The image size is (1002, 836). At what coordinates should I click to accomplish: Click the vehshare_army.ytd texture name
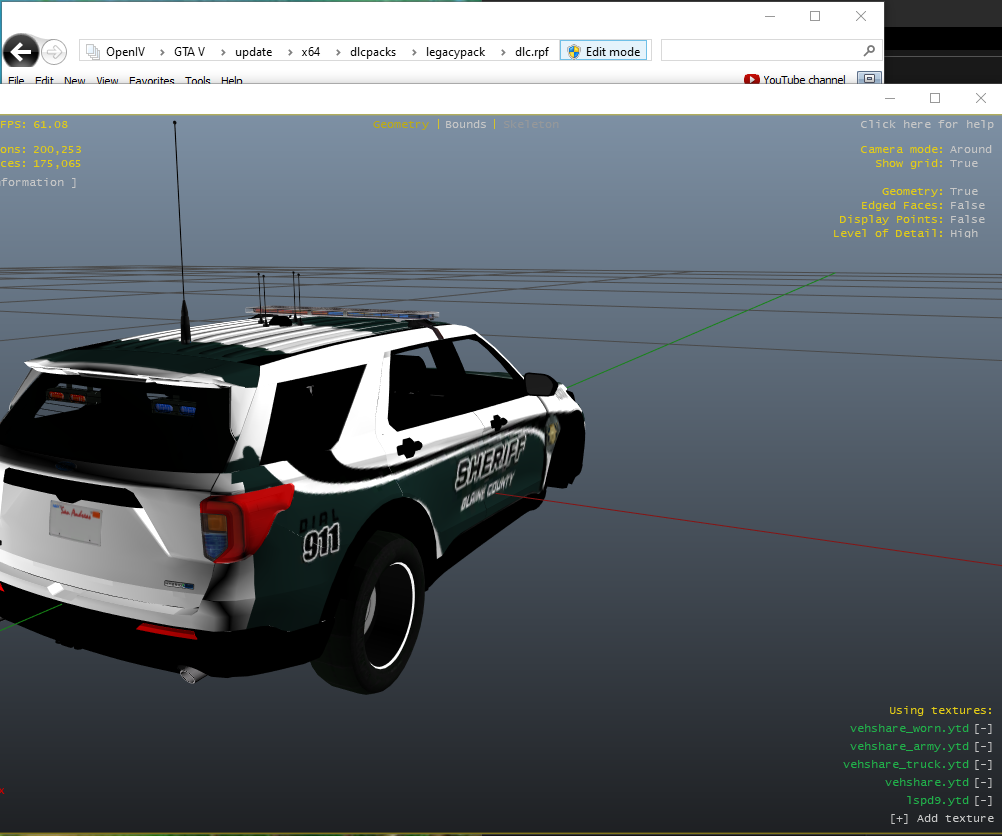909,746
